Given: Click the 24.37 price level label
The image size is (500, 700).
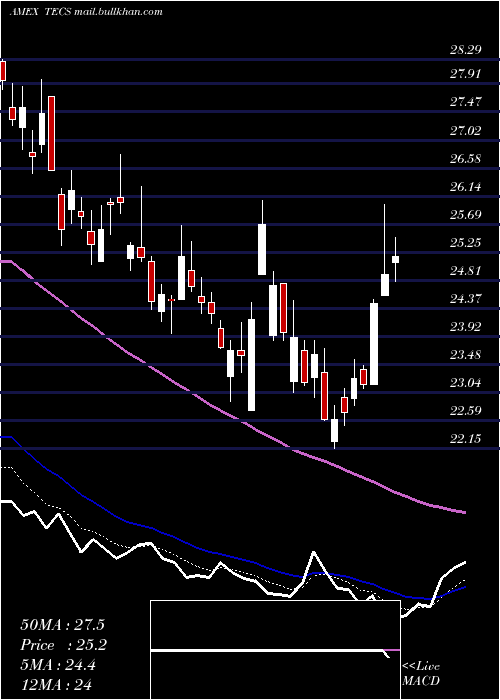Looking at the screenshot, I should click(x=466, y=299).
